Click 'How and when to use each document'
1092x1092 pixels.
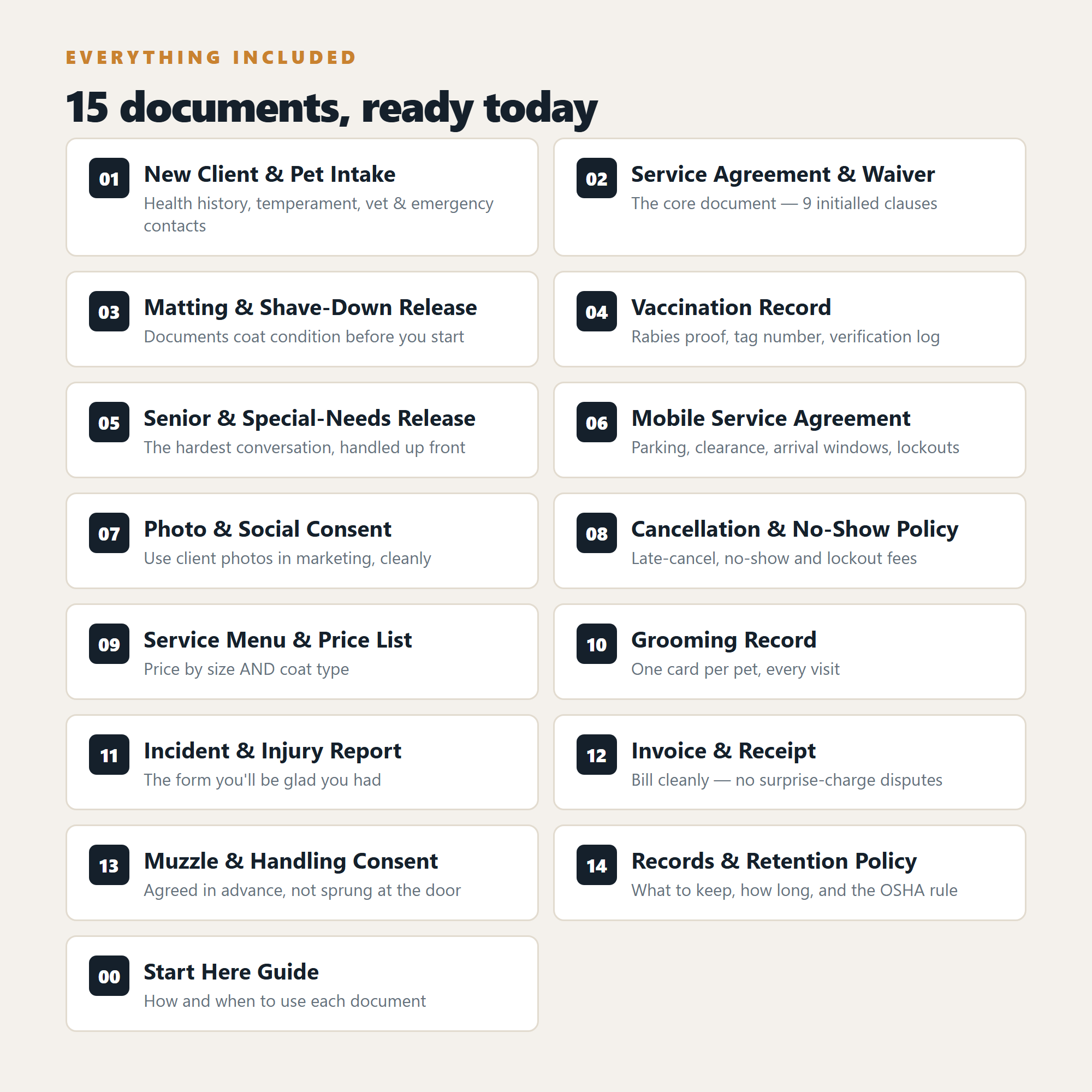click(285, 1000)
